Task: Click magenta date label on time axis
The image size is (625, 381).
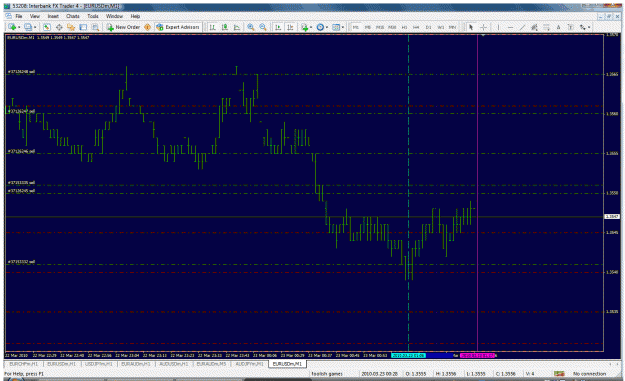Action: click(x=478, y=355)
